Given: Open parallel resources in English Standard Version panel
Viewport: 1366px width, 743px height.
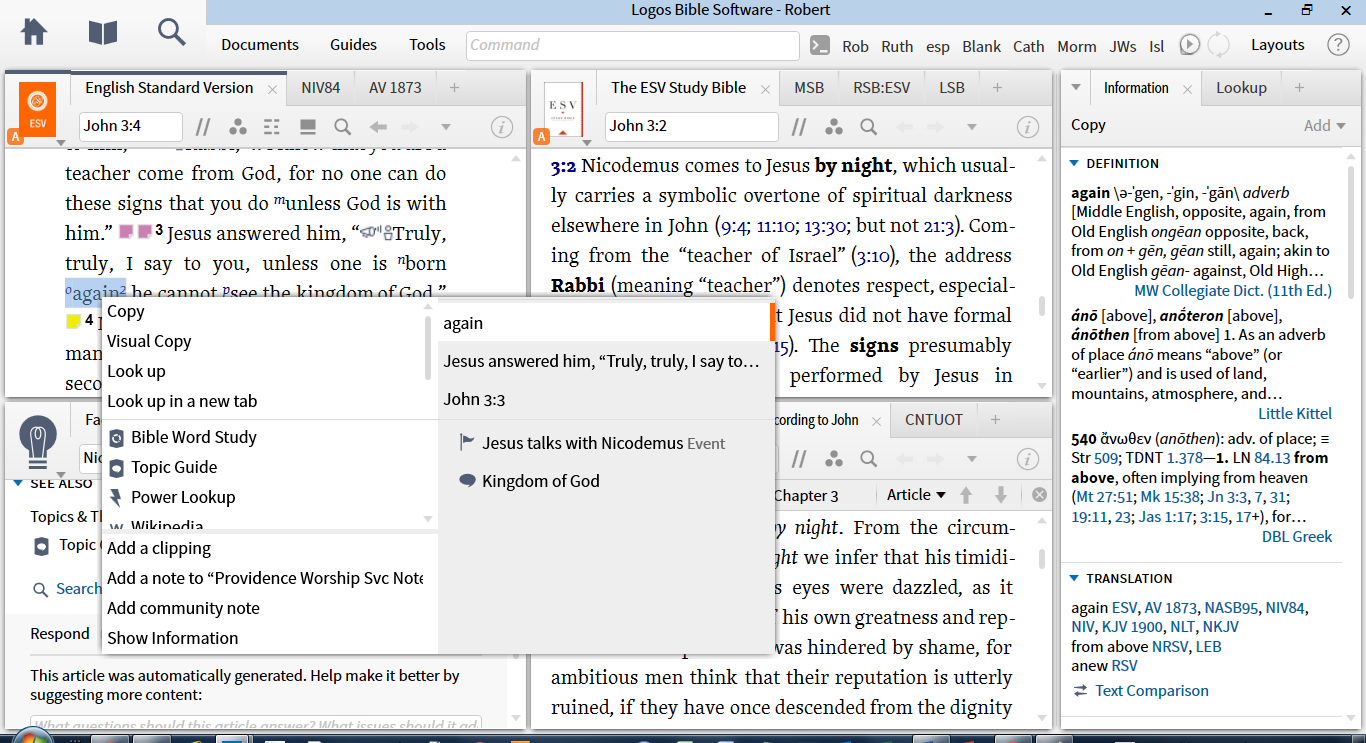Looking at the screenshot, I should [203, 127].
